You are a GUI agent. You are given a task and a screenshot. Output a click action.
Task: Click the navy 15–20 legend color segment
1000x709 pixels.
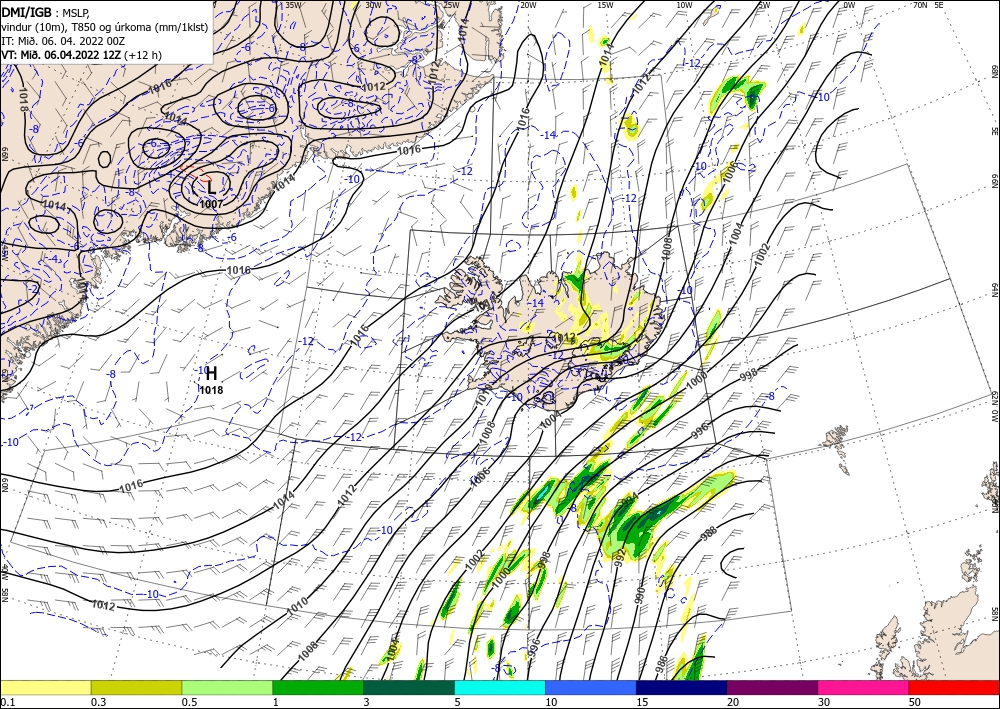coord(682,688)
